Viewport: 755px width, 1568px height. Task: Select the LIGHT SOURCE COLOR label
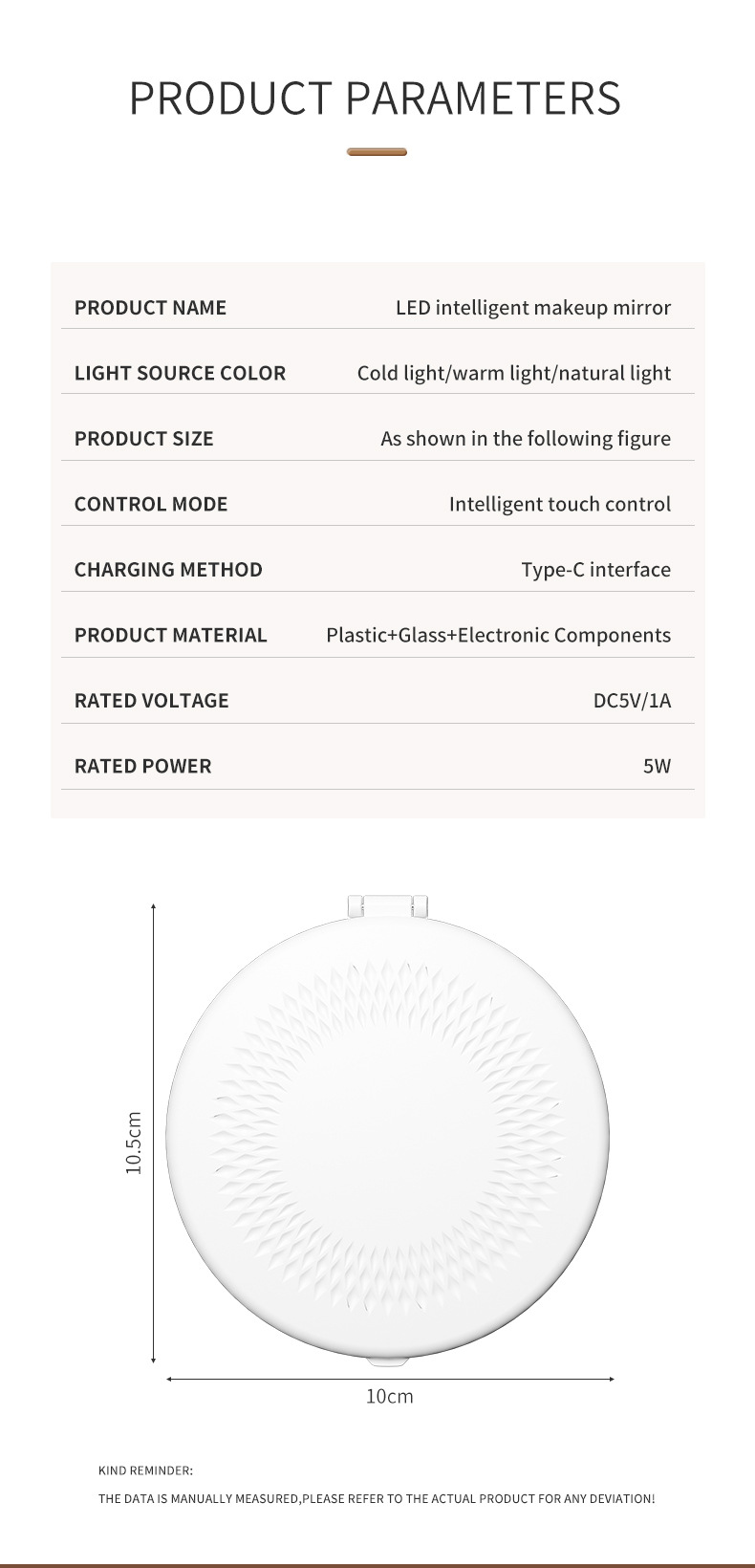180,373
